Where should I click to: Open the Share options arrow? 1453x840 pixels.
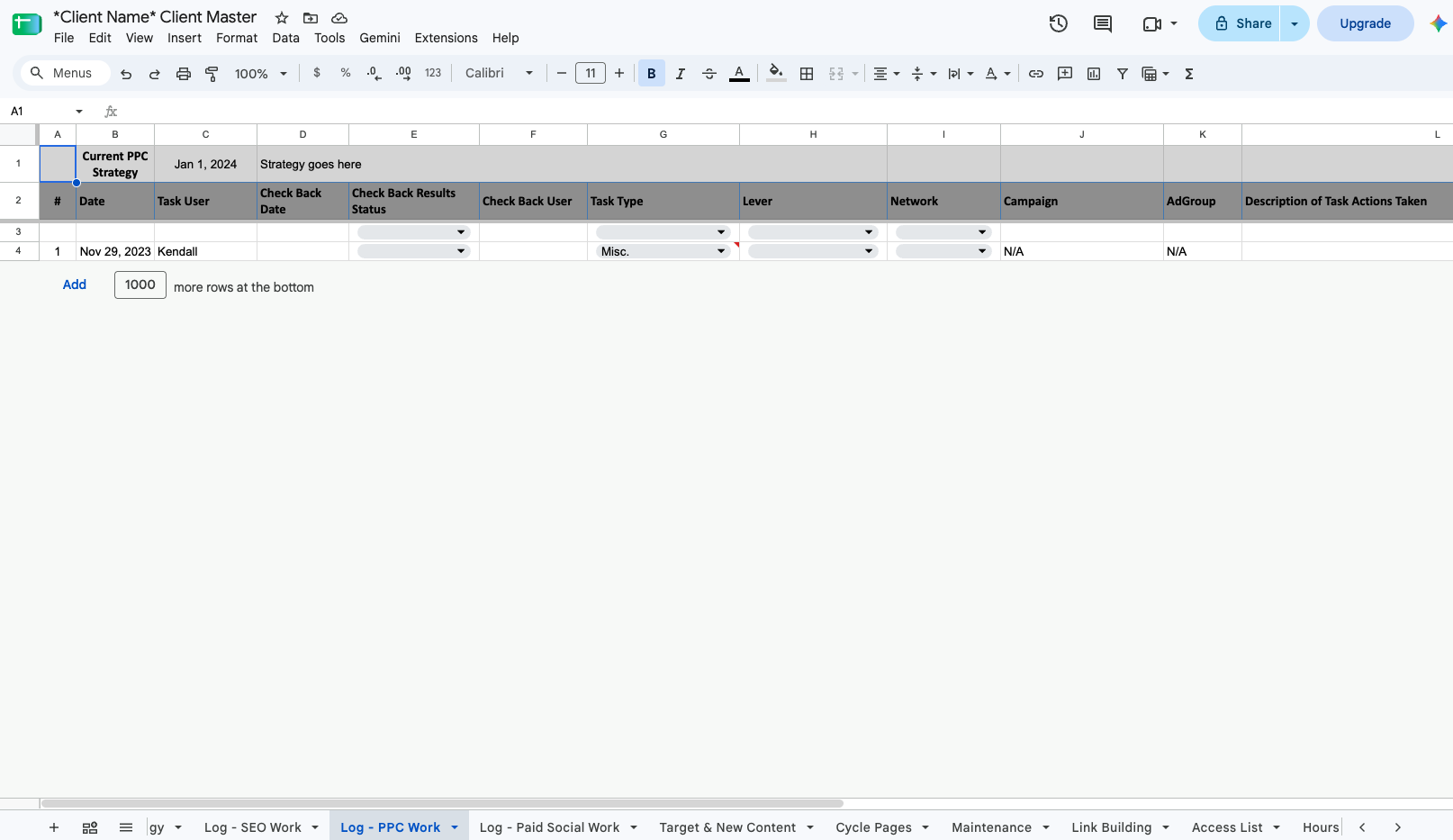[x=1295, y=23]
